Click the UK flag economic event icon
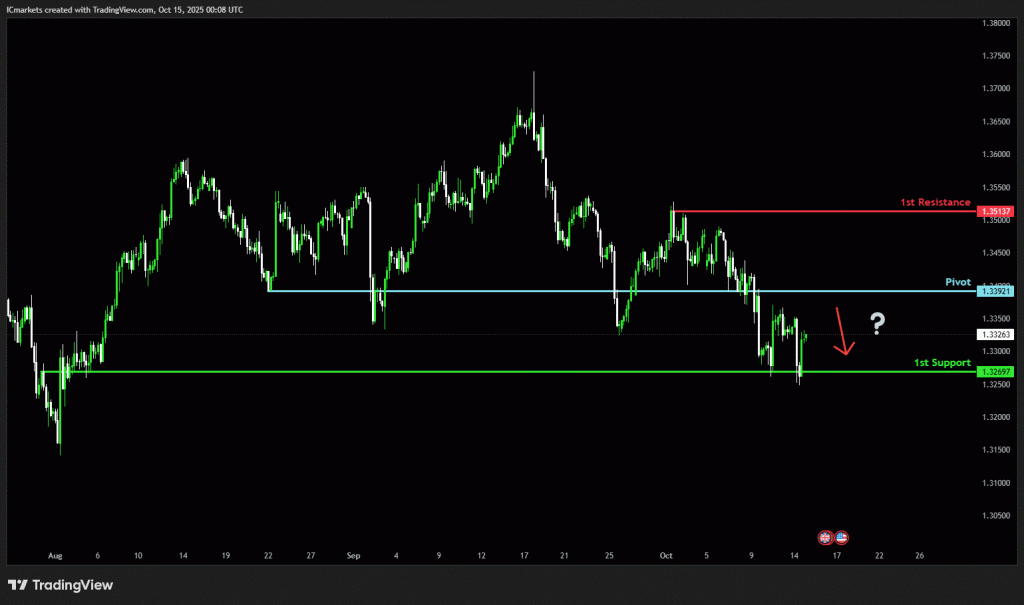 826,537
